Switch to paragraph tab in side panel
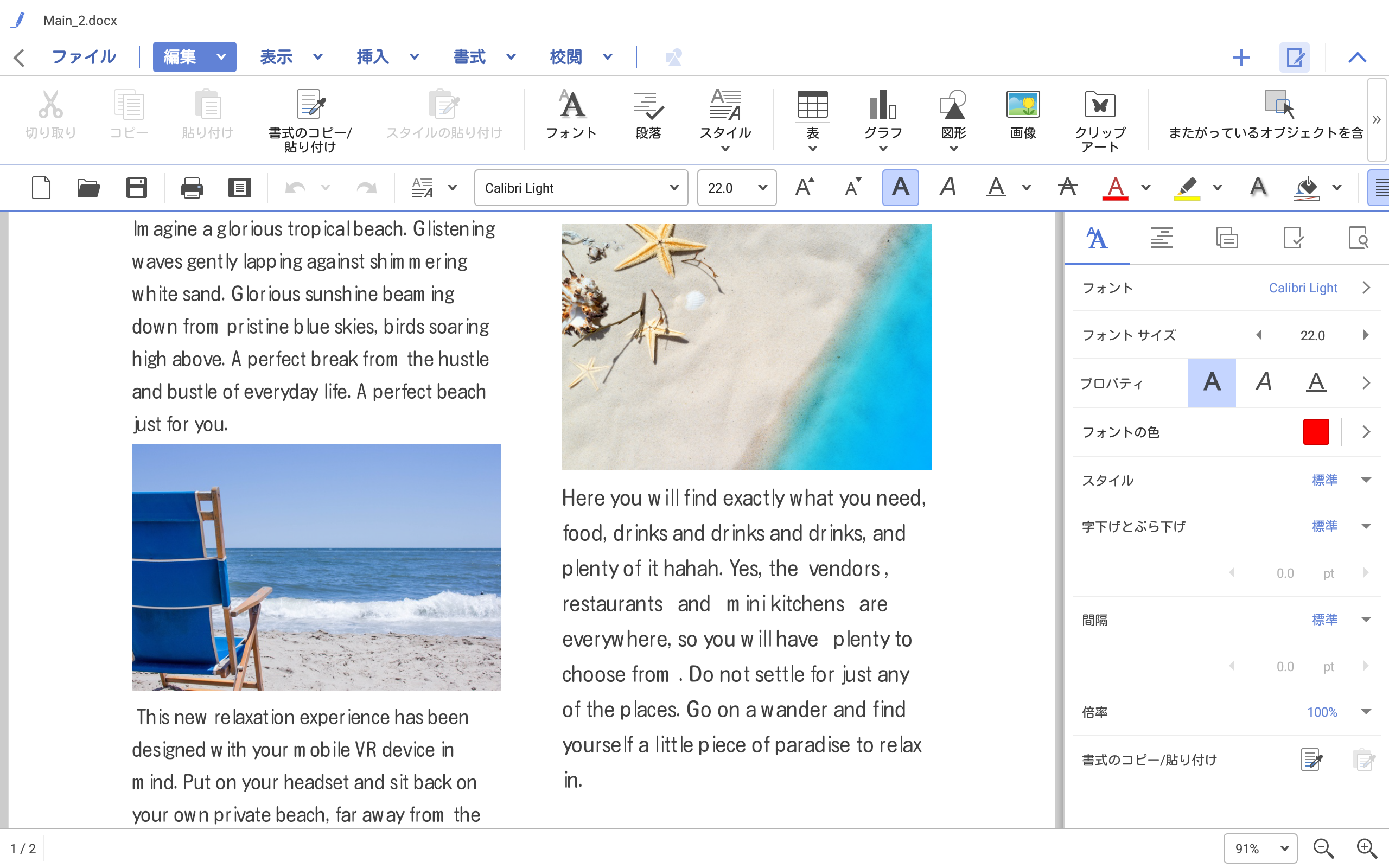1389x868 pixels. (x=1162, y=238)
